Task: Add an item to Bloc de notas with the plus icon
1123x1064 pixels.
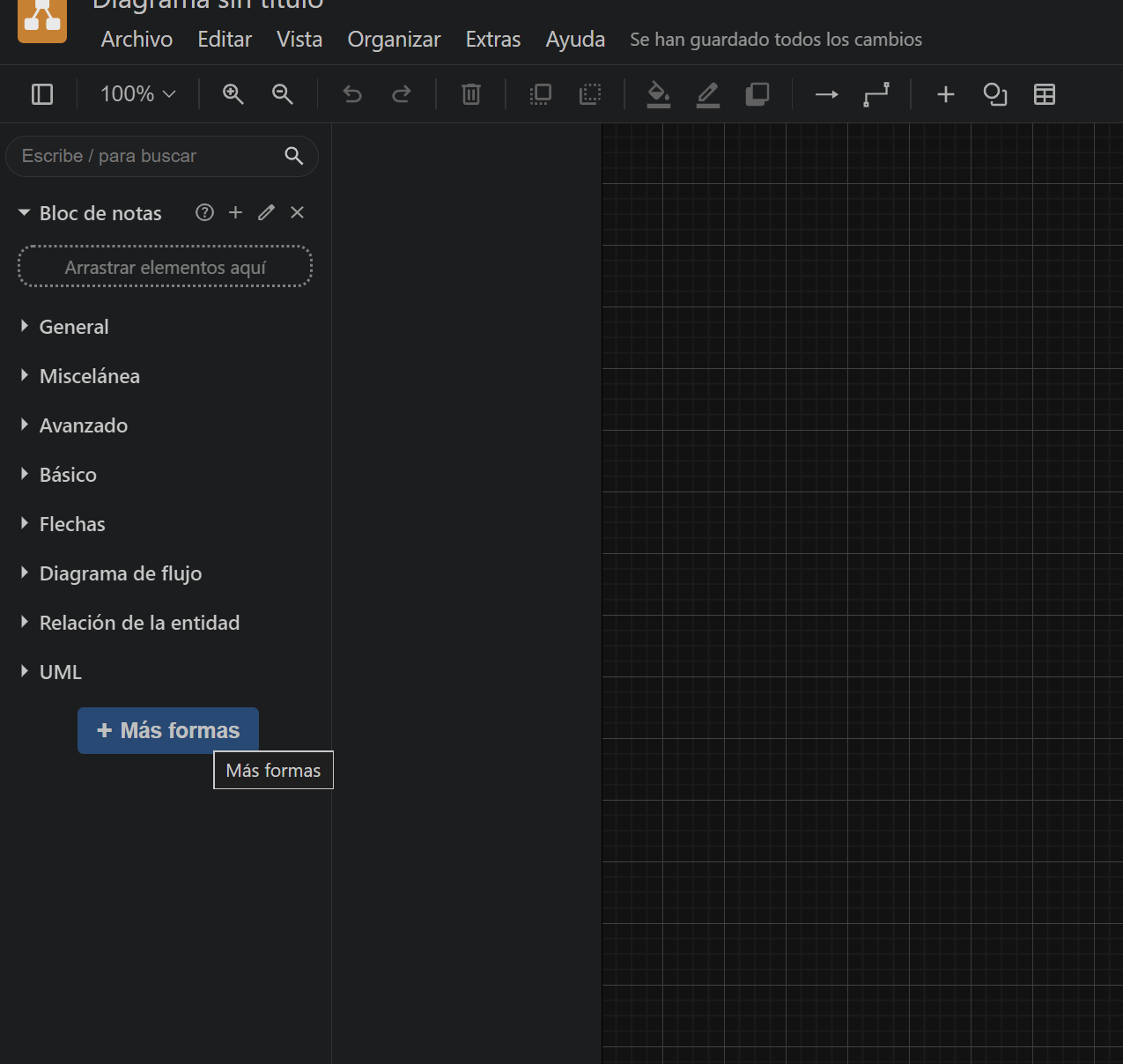Action: 235,212
